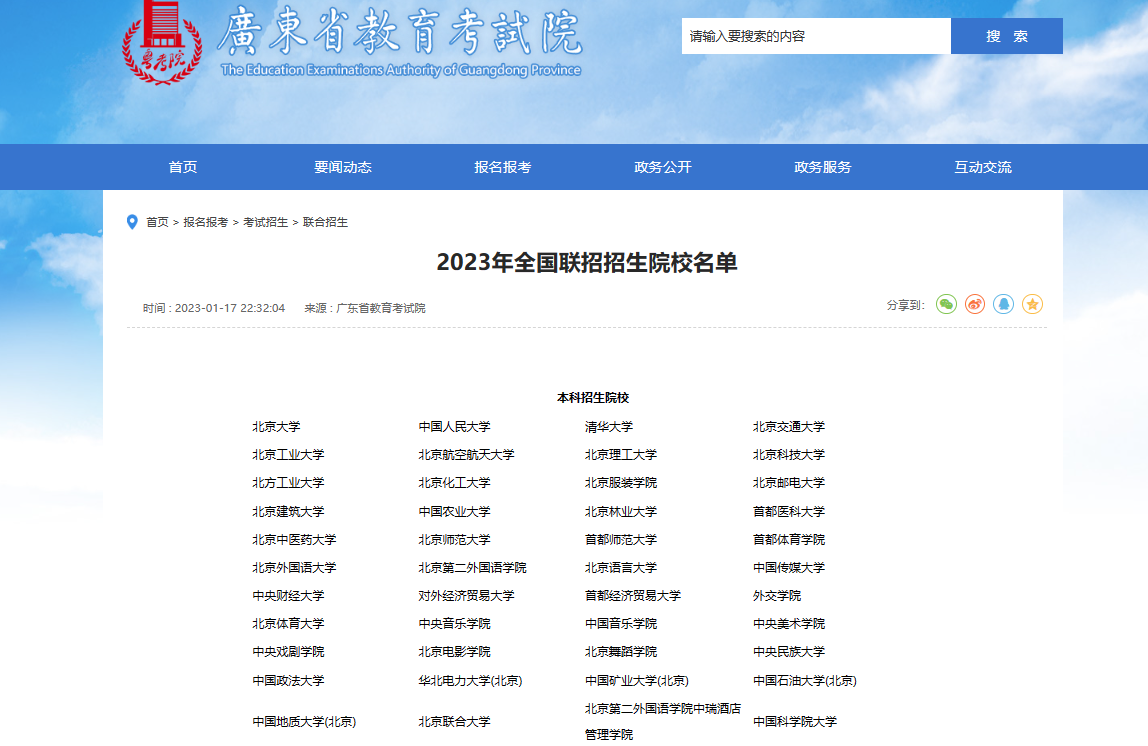Select 对外经济贸易大学 in the list

(466, 596)
